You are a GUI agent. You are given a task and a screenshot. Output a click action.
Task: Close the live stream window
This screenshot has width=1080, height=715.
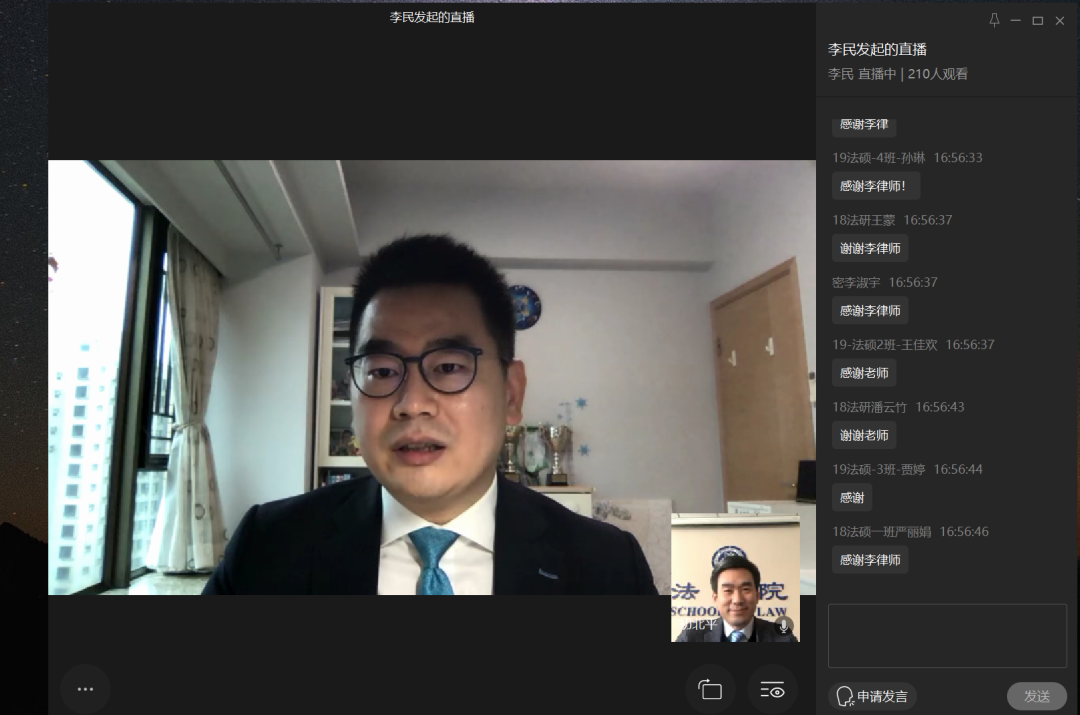click(1060, 20)
